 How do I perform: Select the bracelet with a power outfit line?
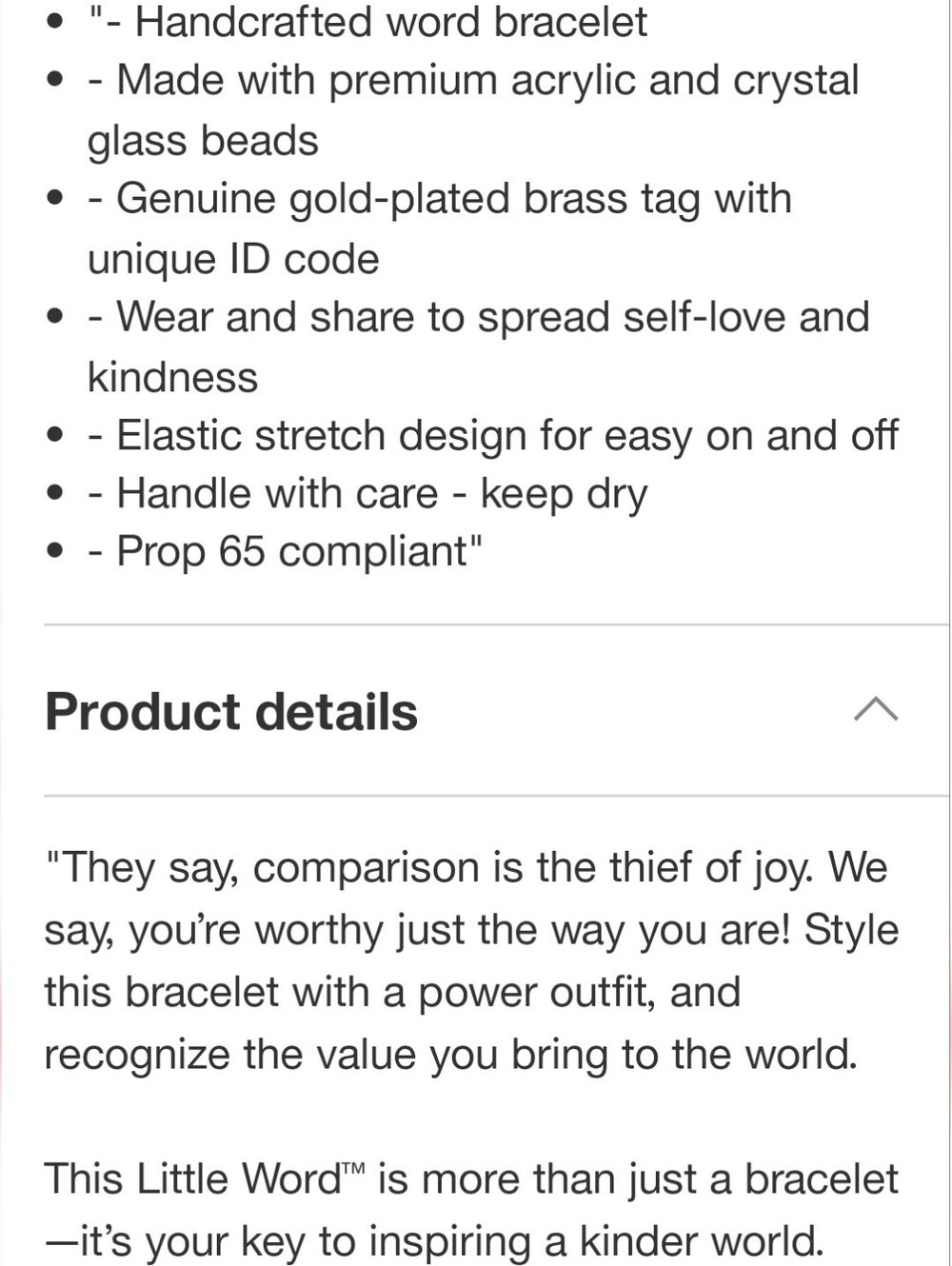392,992
